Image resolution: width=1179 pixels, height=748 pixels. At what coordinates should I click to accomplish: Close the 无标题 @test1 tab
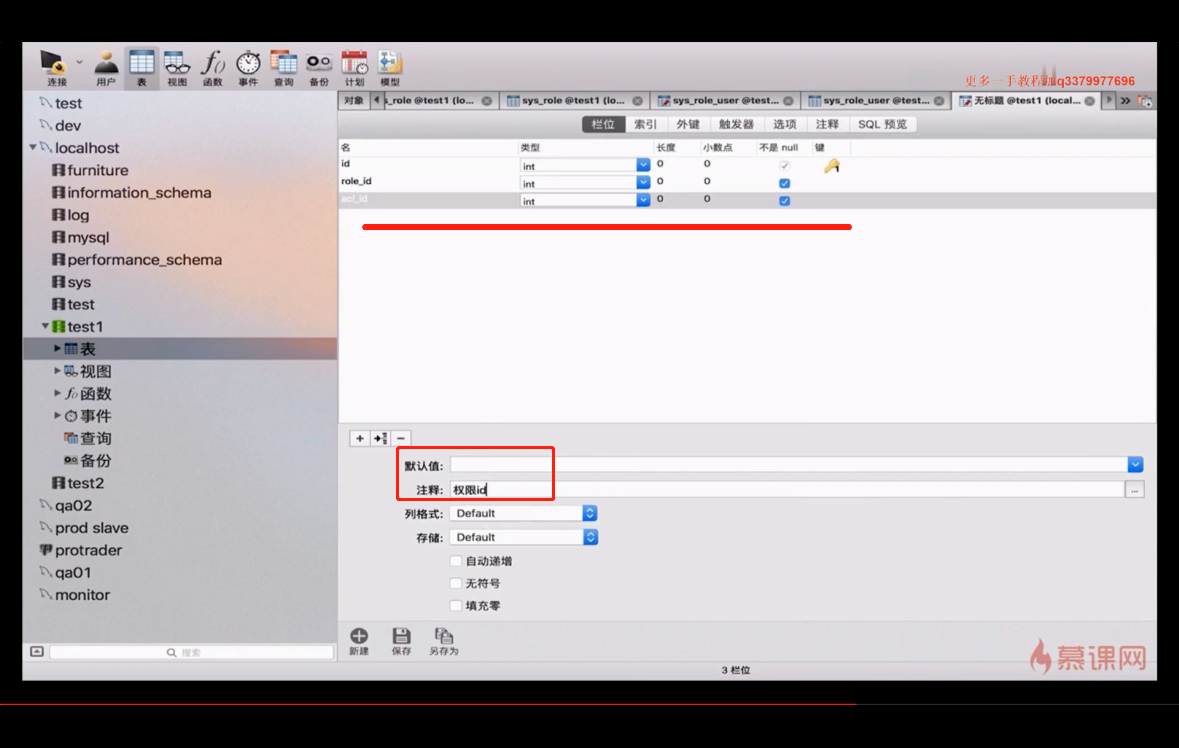click(1090, 101)
